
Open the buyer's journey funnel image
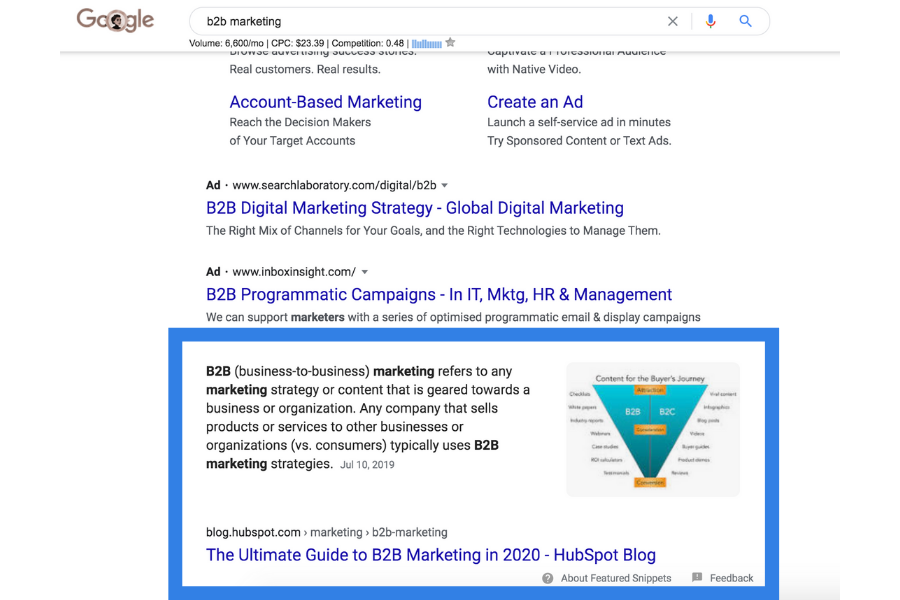tap(653, 429)
